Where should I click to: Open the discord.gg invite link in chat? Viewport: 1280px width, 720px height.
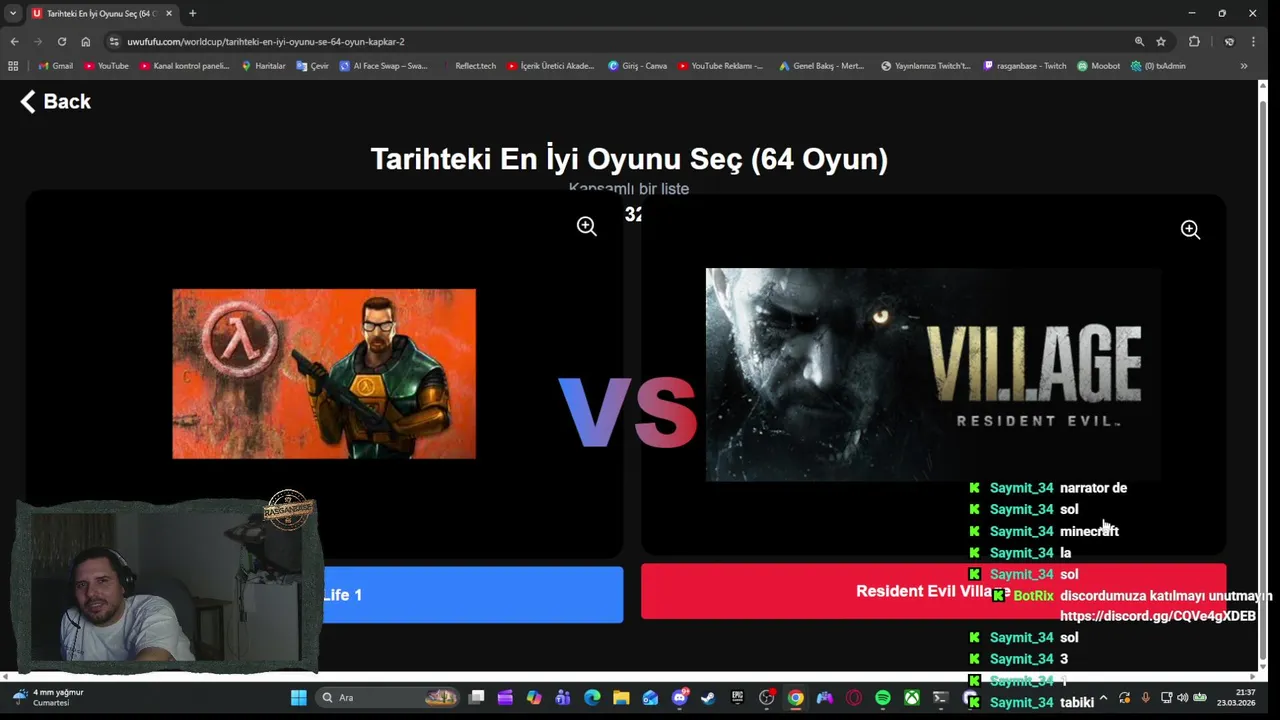point(1157,616)
